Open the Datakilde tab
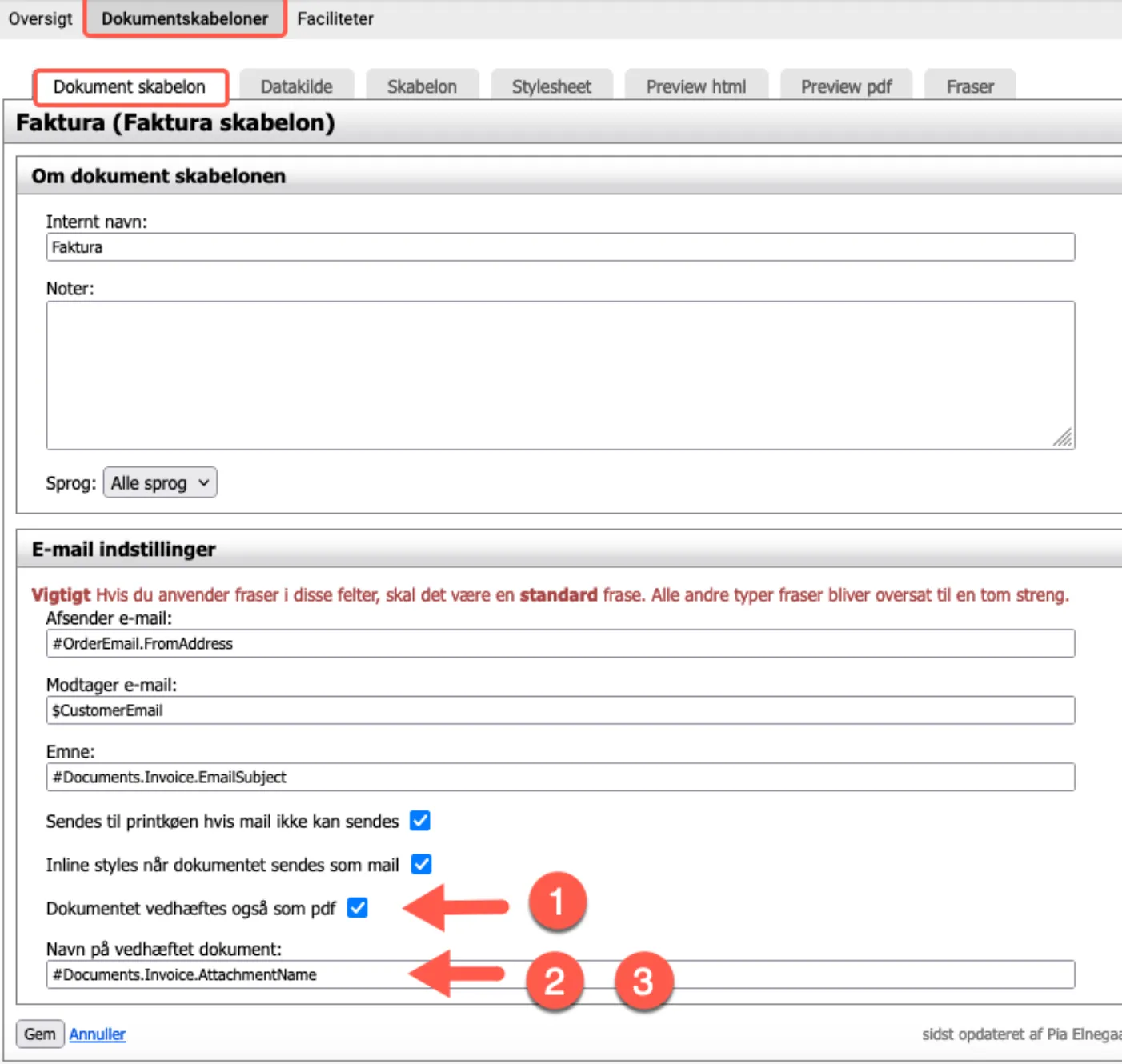The width and height of the screenshot is (1122, 1064). [x=296, y=86]
